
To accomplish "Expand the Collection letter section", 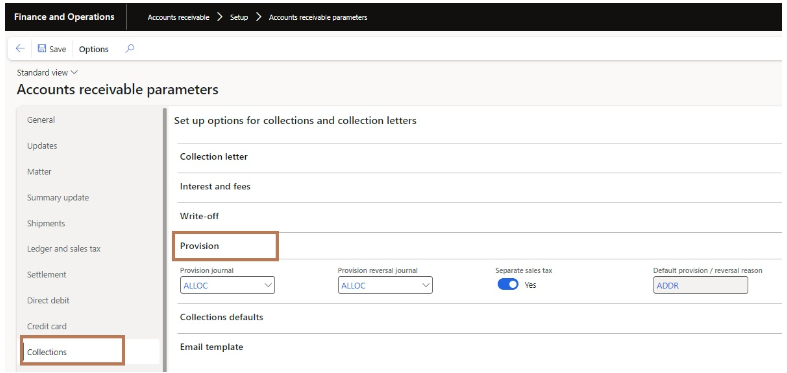I will [x=214, y=157].
